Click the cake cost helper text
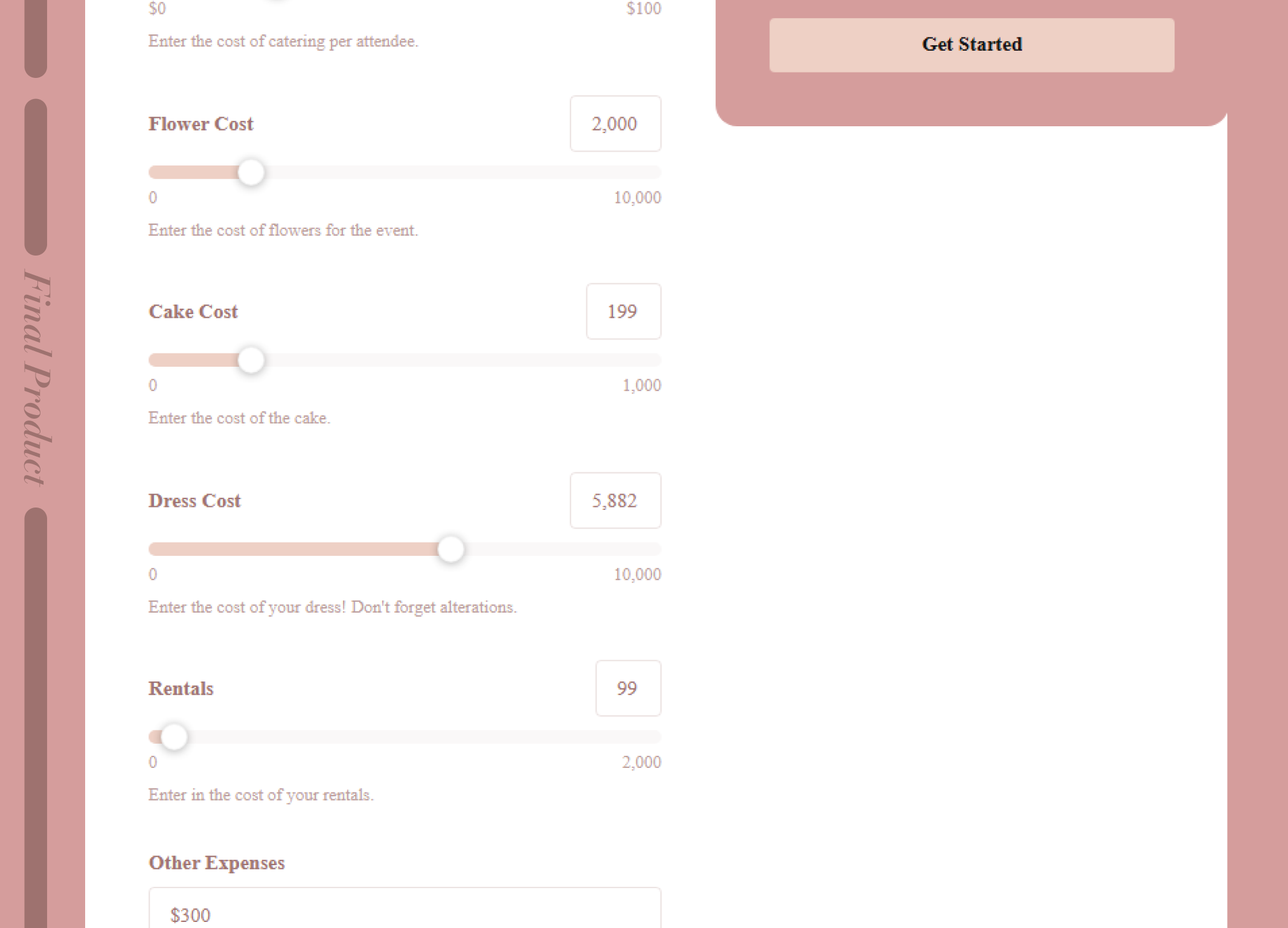Viewport: 1288px width, 928px height. (239, 418)
